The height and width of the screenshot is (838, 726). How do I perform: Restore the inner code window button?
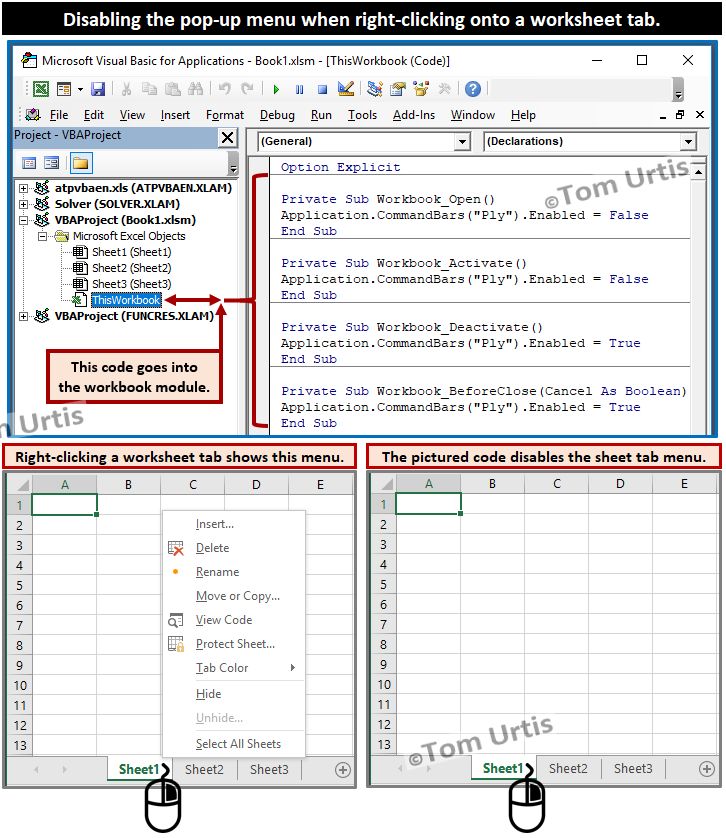(x=680, y=115)
